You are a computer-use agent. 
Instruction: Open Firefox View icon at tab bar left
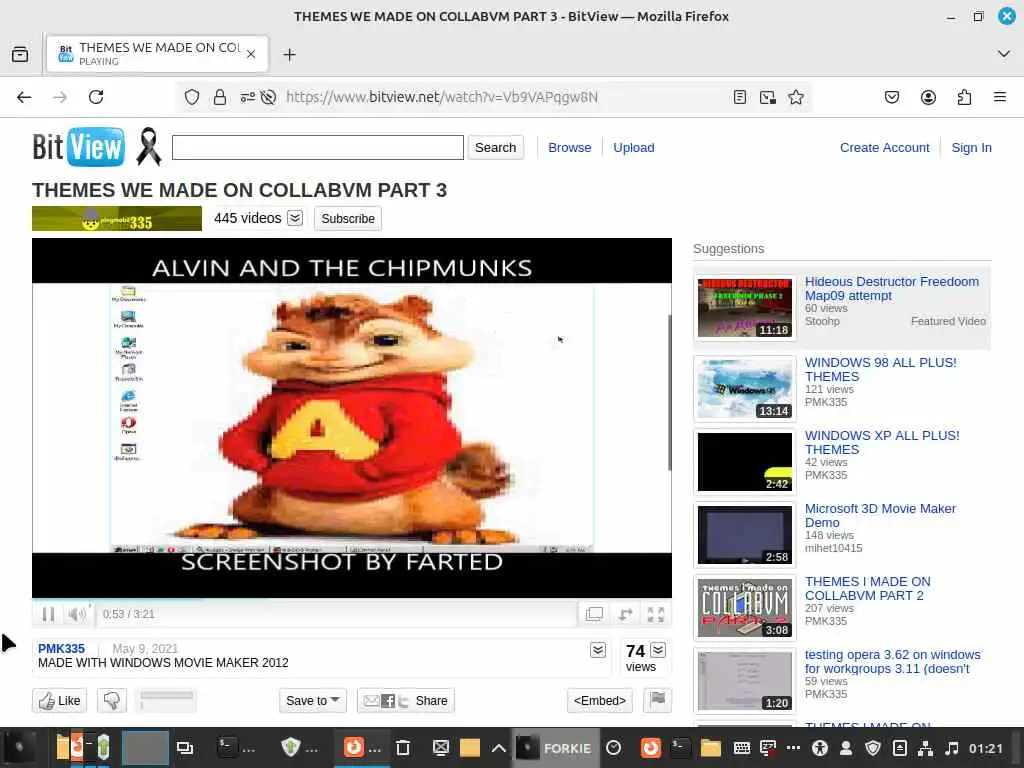click(x=20, y=54)
